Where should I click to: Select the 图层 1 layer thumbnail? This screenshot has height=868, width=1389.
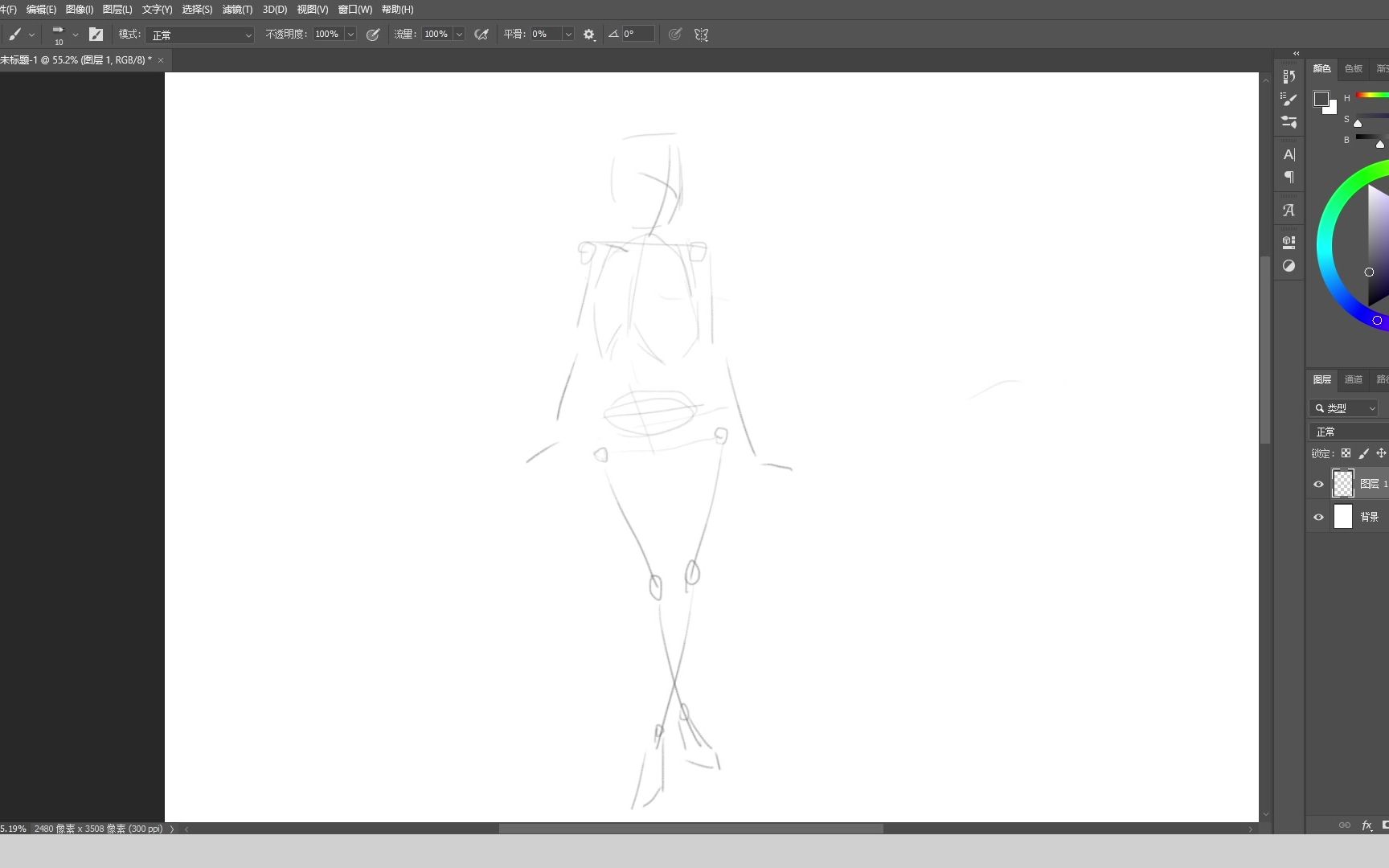[x=1343, y=484]
